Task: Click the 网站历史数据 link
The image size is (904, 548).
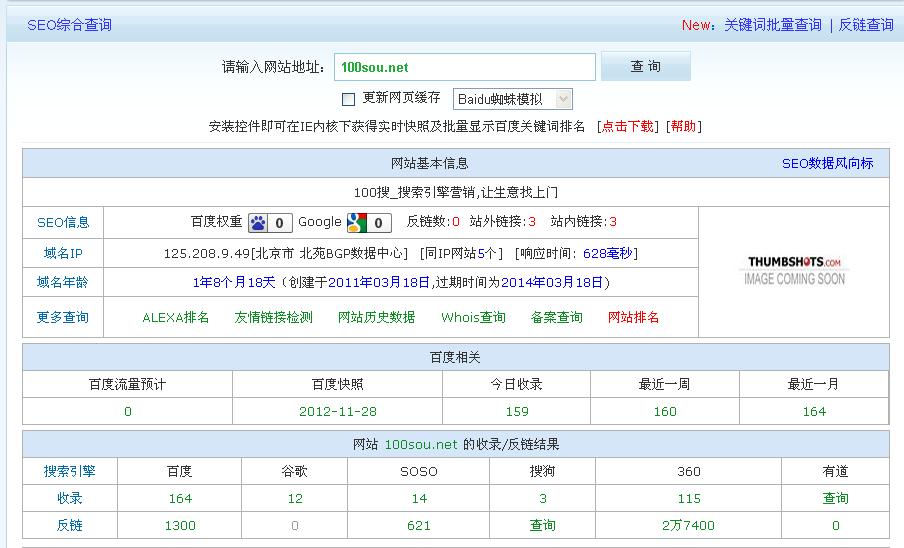Action: 376,317
